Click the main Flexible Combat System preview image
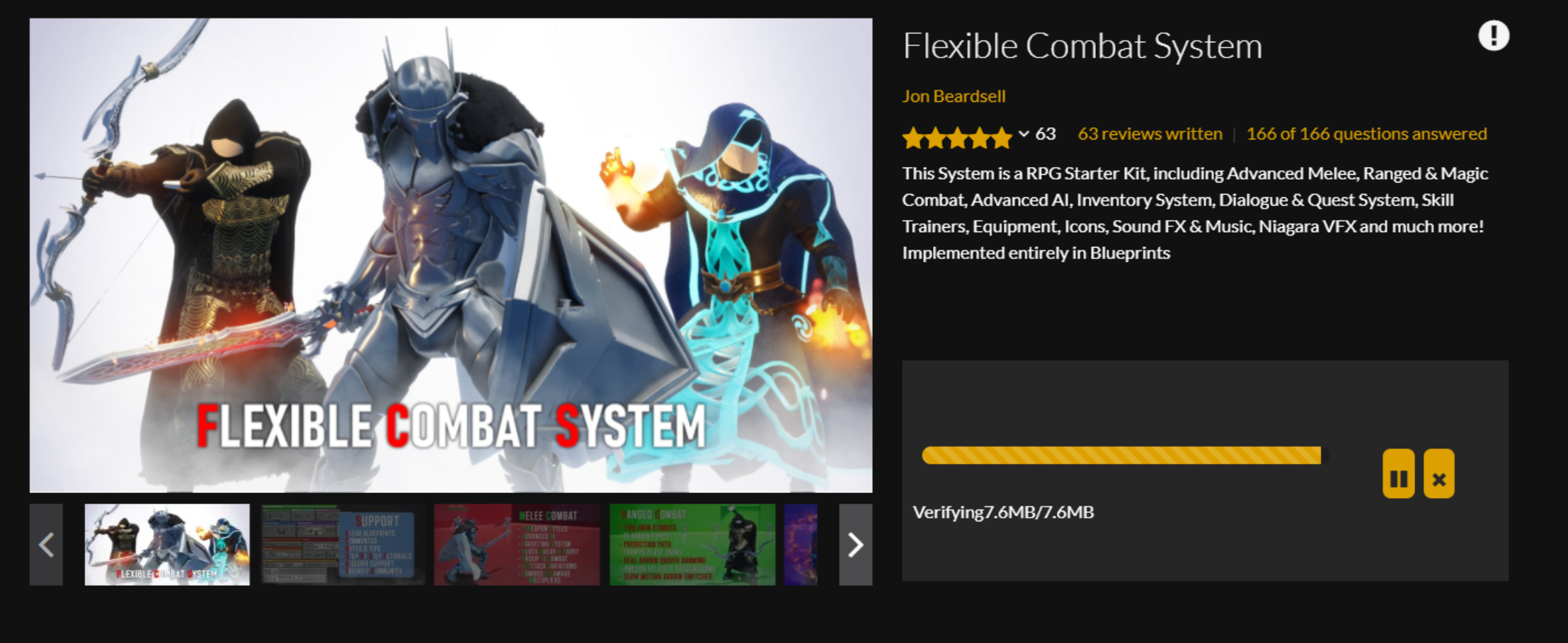Screen dimensions: 1568x643 [x=451, y=255]
